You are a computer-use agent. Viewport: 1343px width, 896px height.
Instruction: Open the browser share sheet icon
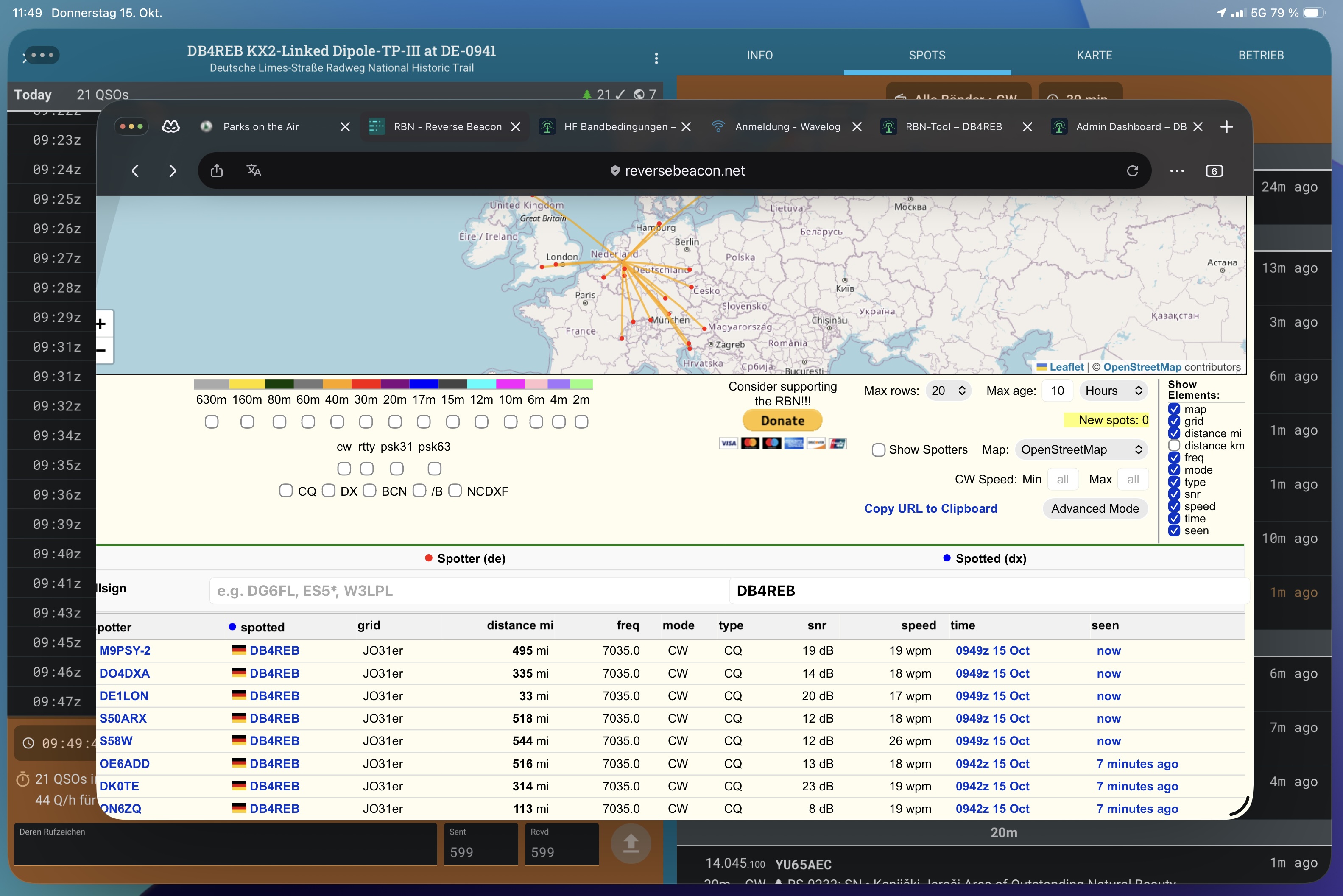coord(217,170)
